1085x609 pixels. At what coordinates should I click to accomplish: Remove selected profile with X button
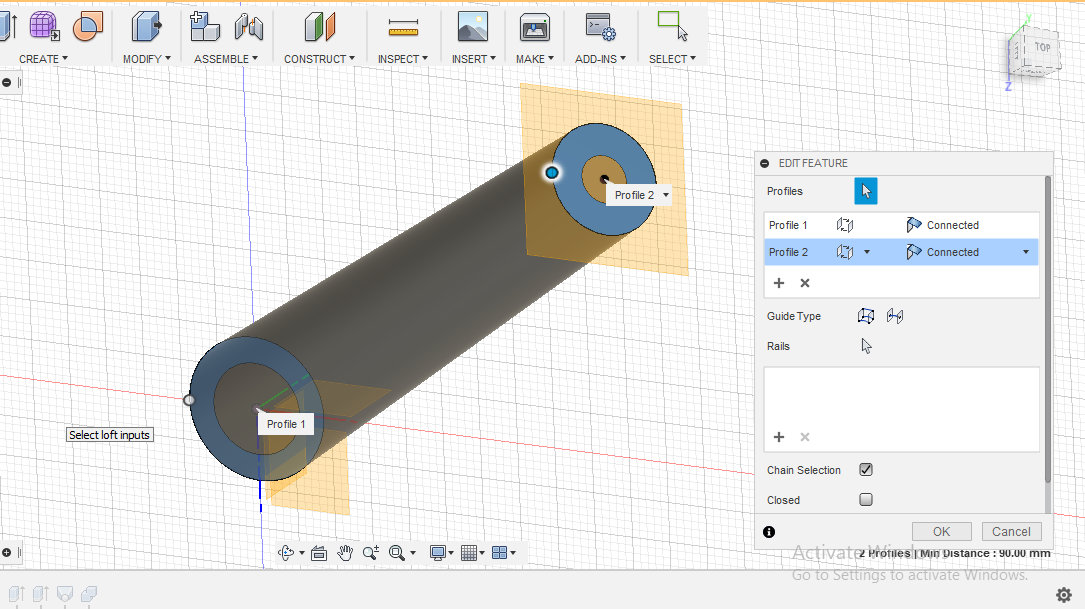(x=805, y=283)
